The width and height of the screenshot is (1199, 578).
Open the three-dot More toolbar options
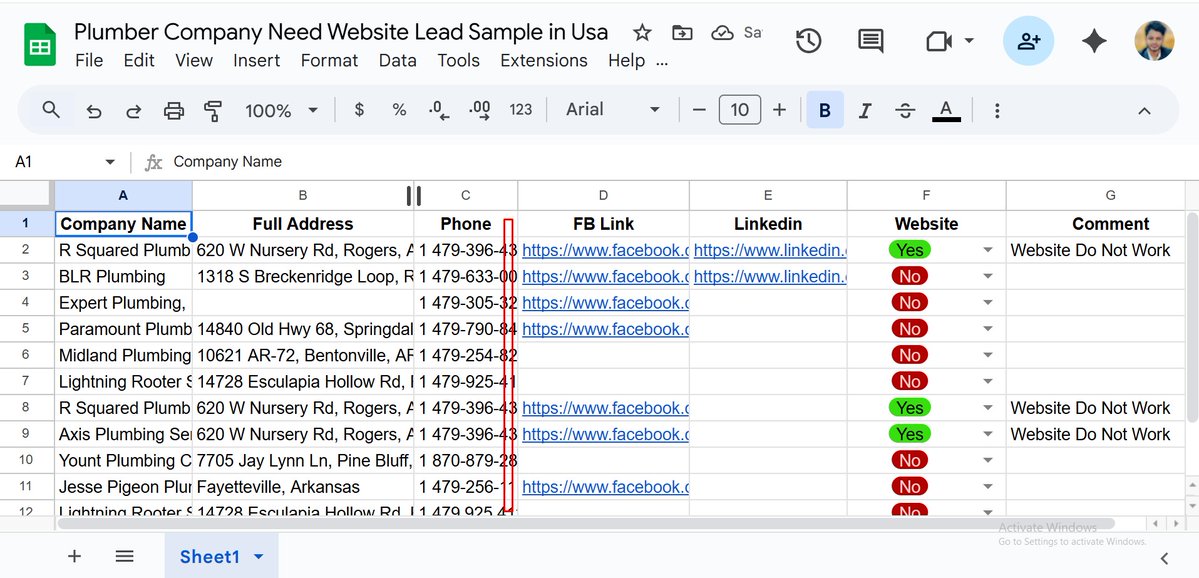point(996,111)
